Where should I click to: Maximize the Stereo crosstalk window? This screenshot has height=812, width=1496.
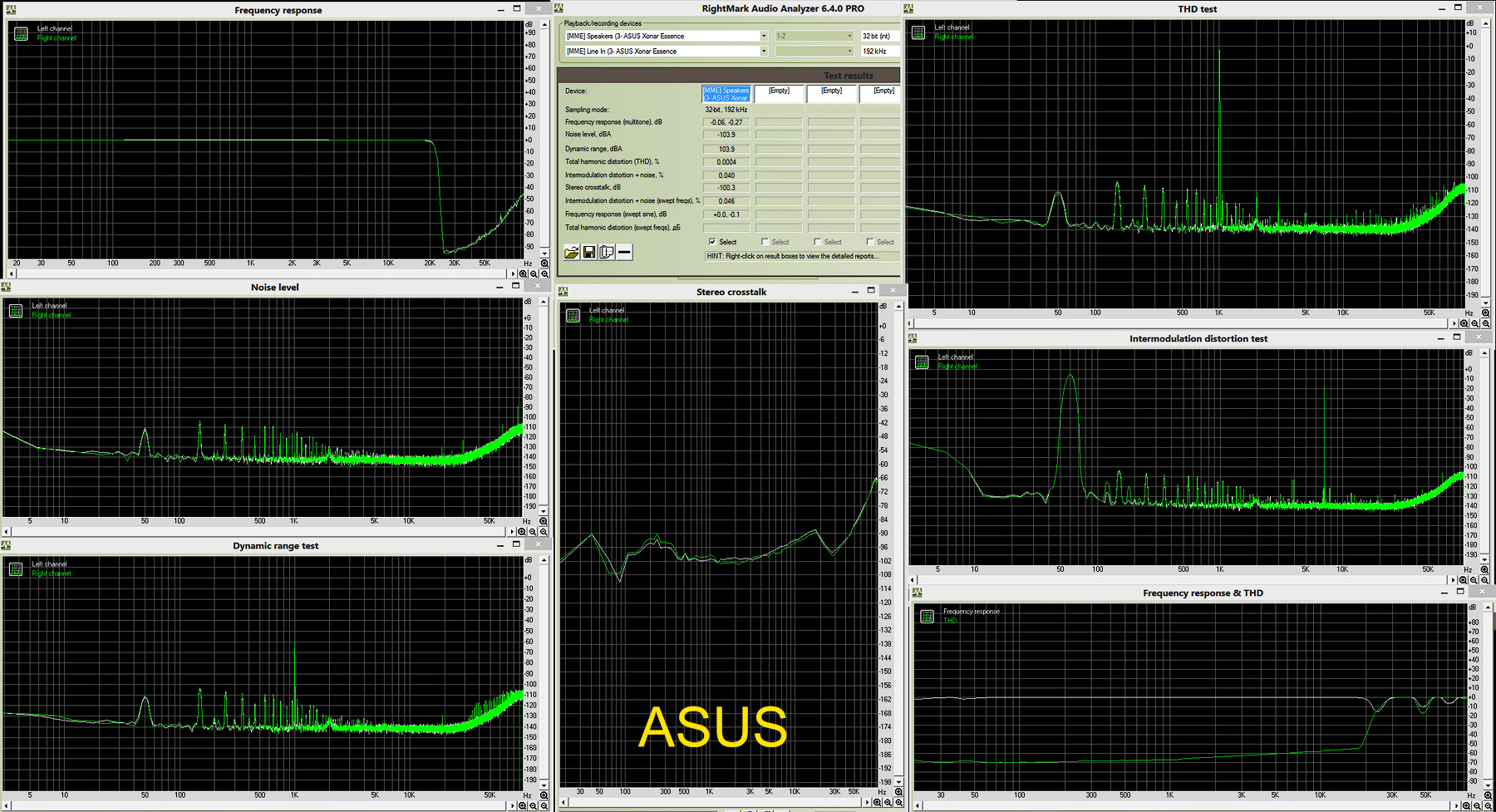(871, 291)
